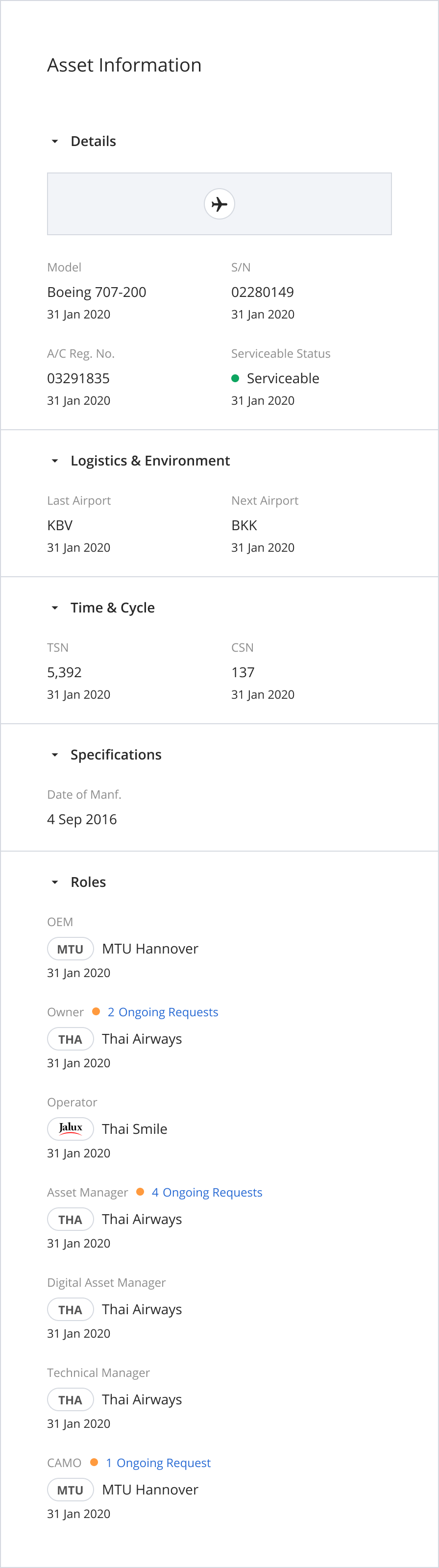Click the Jalux logo badge under Operator
Viewport: 439px width, 1568px height.
(70, 1128)
